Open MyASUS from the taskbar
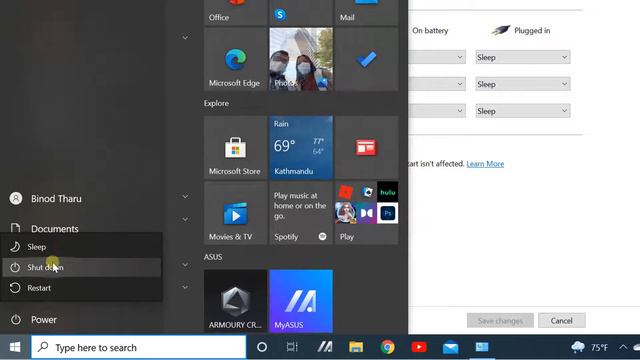This screenshot has width=640, height=360. 324,347
